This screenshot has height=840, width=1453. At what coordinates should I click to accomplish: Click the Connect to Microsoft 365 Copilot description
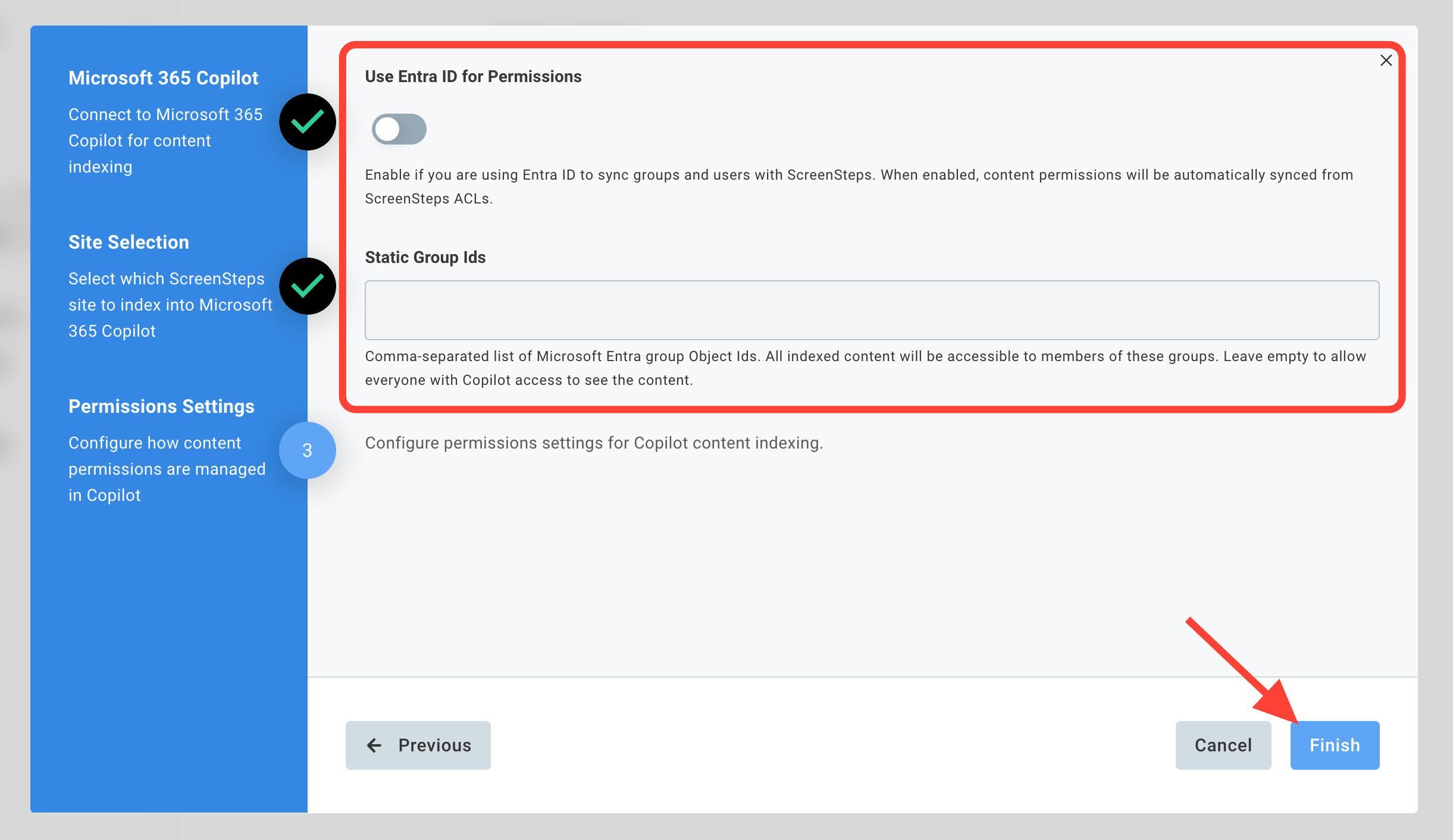click(165, 140)
